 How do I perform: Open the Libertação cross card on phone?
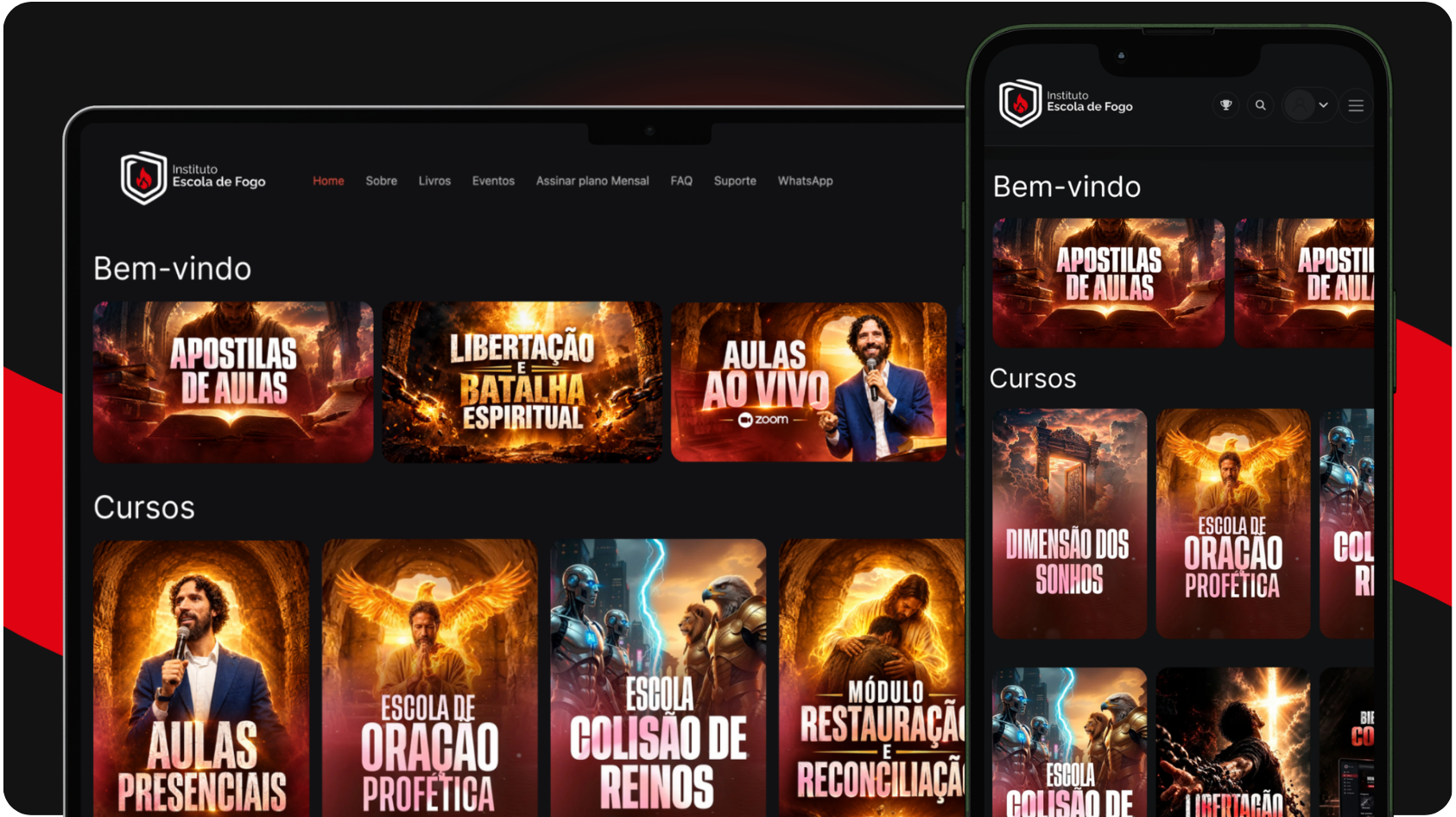click(x=1233, y=741)
